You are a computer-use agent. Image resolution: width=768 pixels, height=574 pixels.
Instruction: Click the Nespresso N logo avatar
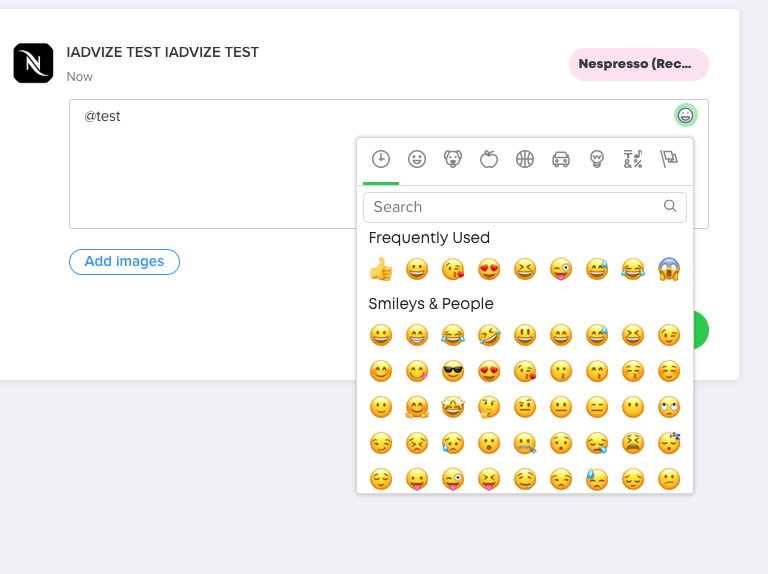point(33,63)
